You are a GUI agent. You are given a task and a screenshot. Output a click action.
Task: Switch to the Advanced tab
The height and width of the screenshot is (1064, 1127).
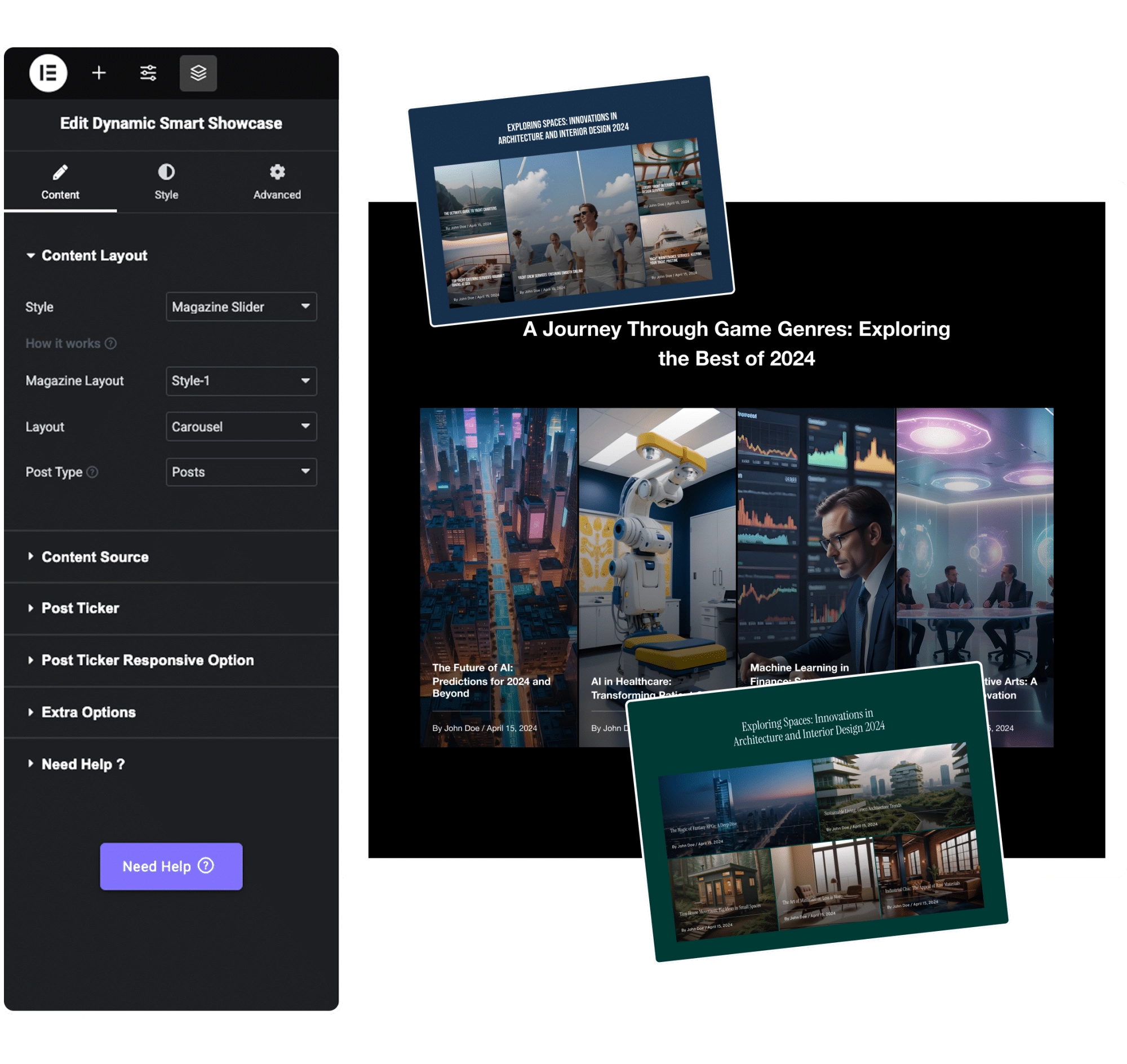pos(277,194)
